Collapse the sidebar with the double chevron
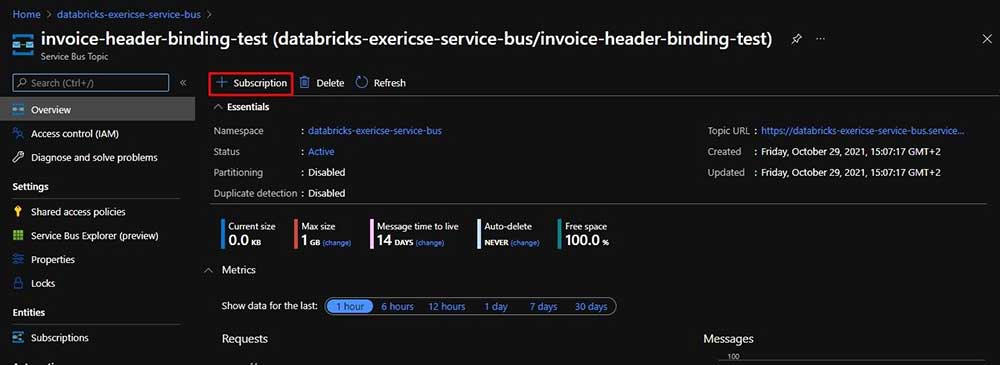Screen dimensions: 1000x365 click(183, 83)
